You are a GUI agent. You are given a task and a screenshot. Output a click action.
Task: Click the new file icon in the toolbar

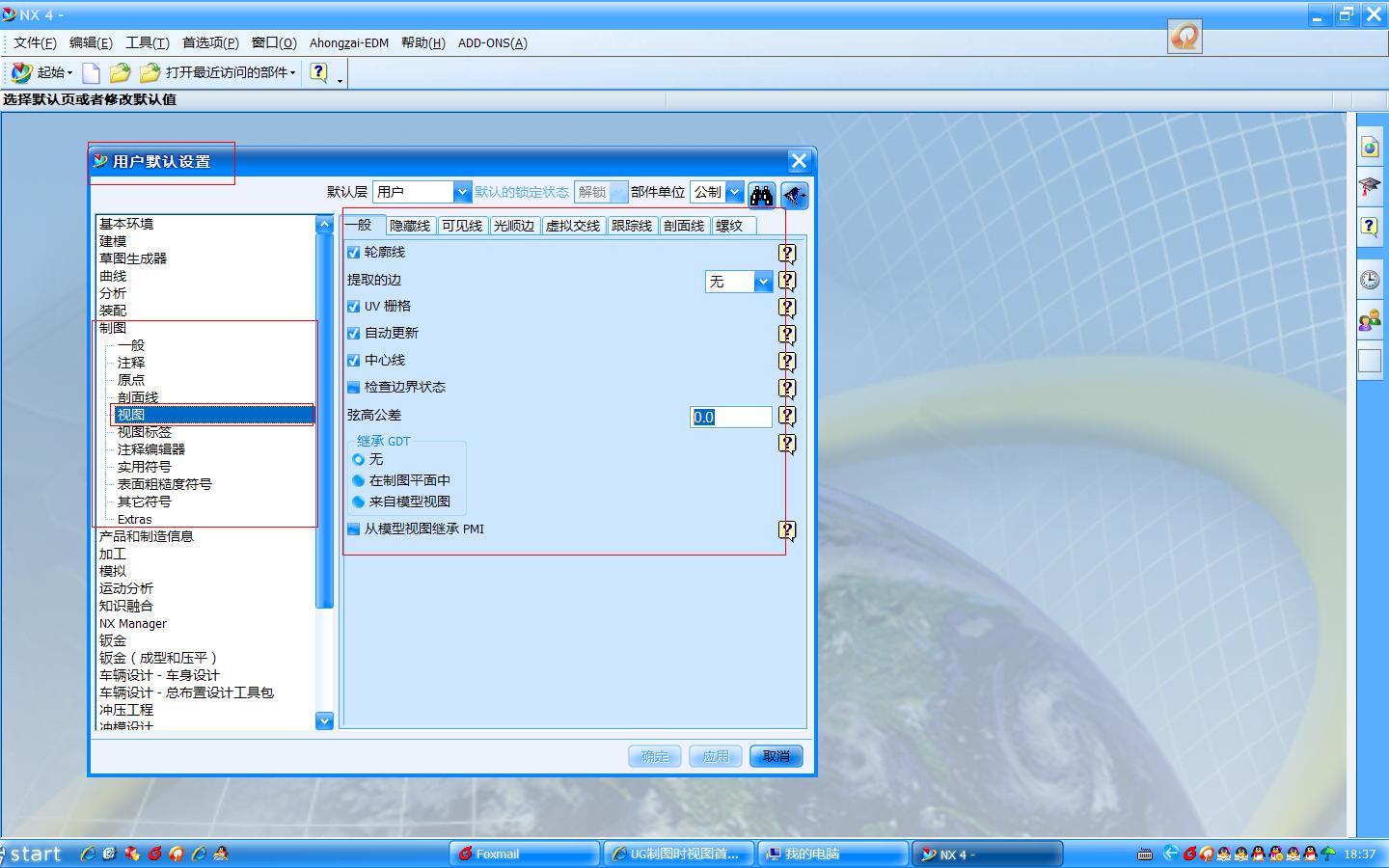(92, 72)
